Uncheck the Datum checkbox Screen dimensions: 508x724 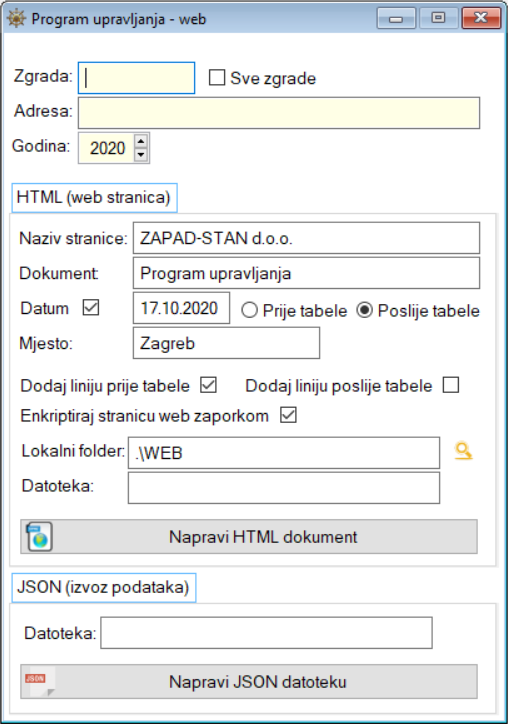(91, 307)
